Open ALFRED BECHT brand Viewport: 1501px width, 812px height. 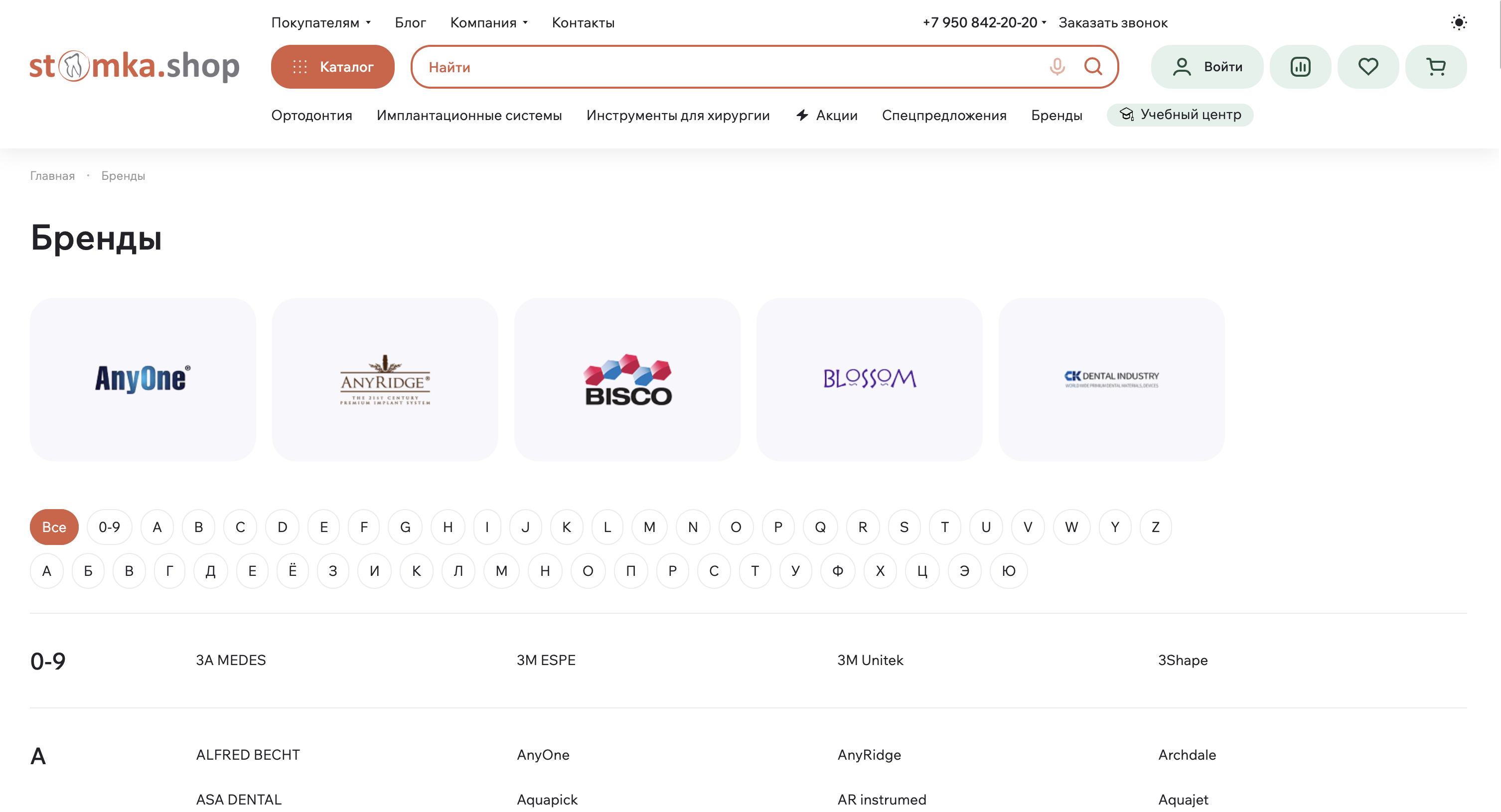click(x=248, y=754)
